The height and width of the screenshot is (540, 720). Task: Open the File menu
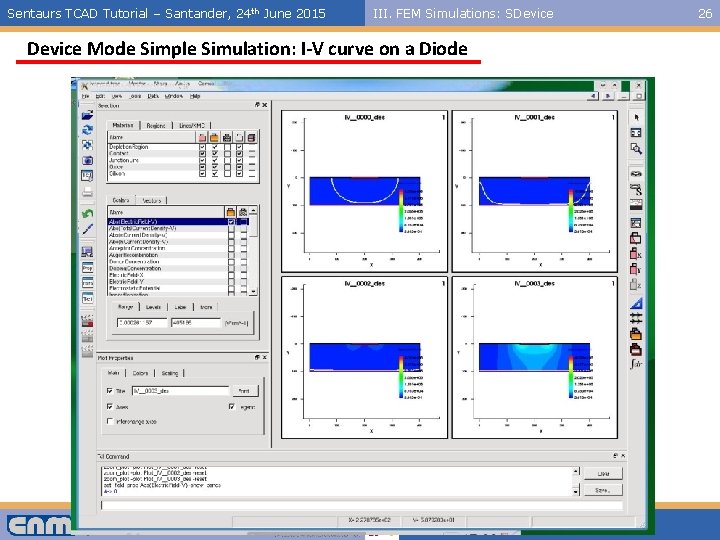point(85,96)
